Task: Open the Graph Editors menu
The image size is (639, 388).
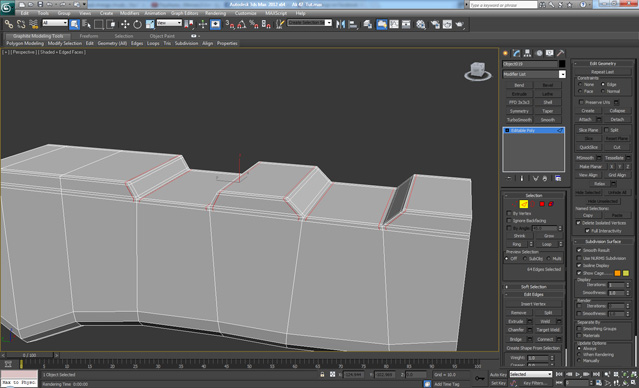Action: 184,13
